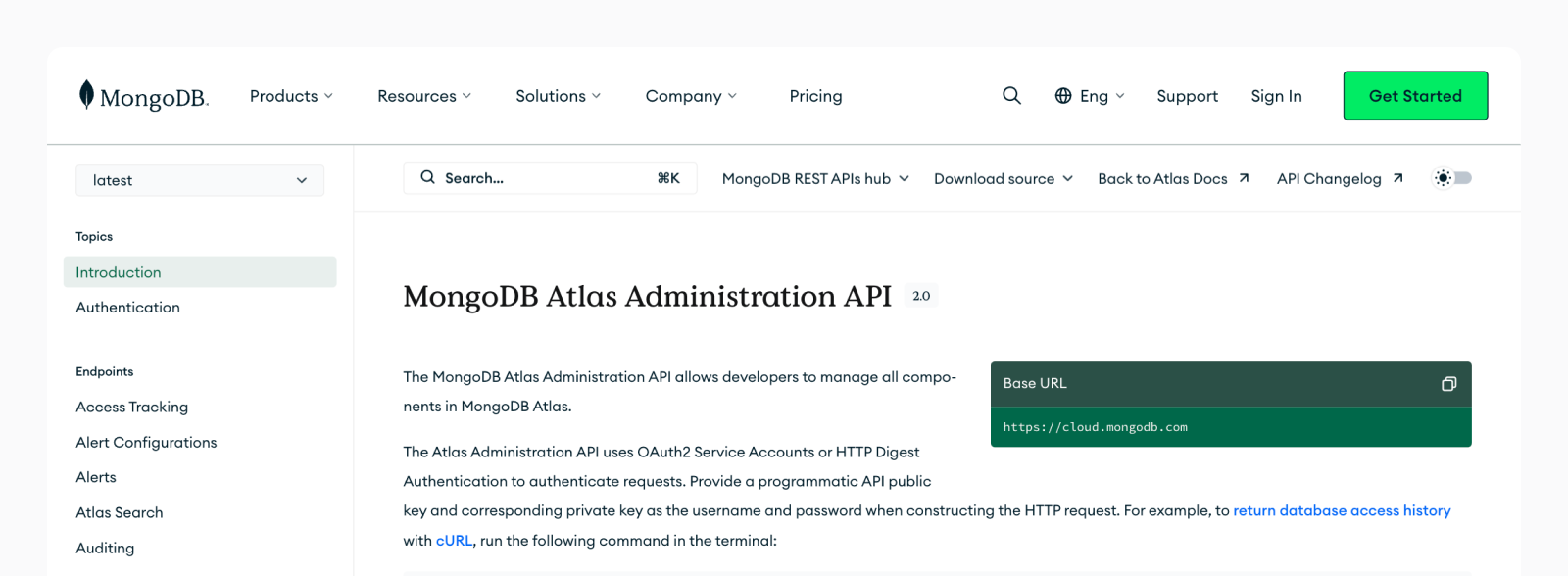Open the Solutions menu

click(x=558, y=96)
